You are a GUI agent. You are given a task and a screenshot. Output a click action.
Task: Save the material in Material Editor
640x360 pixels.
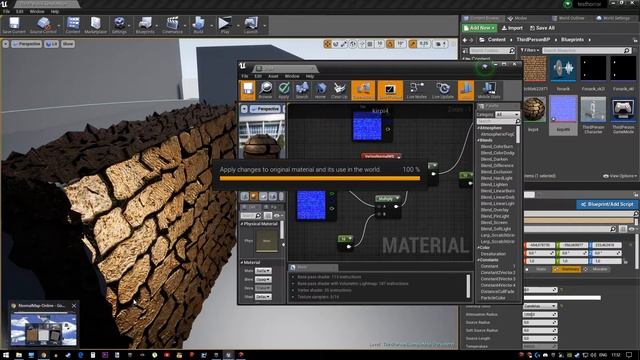coord(248,90)
